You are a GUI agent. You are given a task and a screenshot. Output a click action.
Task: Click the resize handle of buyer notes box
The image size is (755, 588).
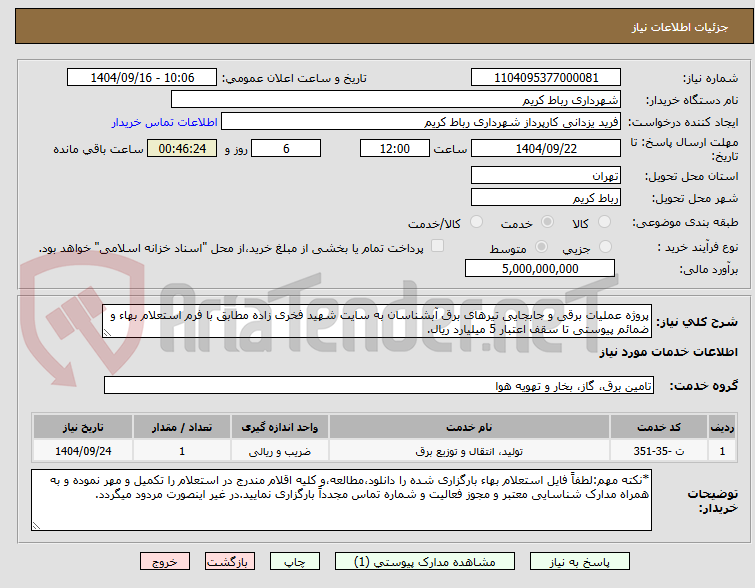[x=36, y=526]
